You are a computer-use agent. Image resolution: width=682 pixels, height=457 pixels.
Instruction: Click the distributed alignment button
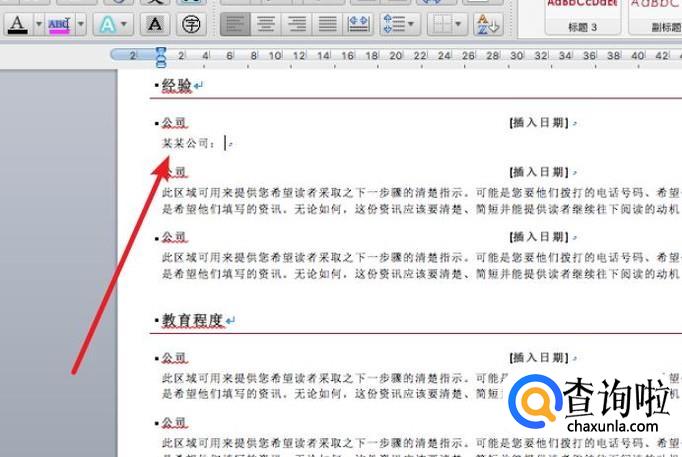point(358,23)
